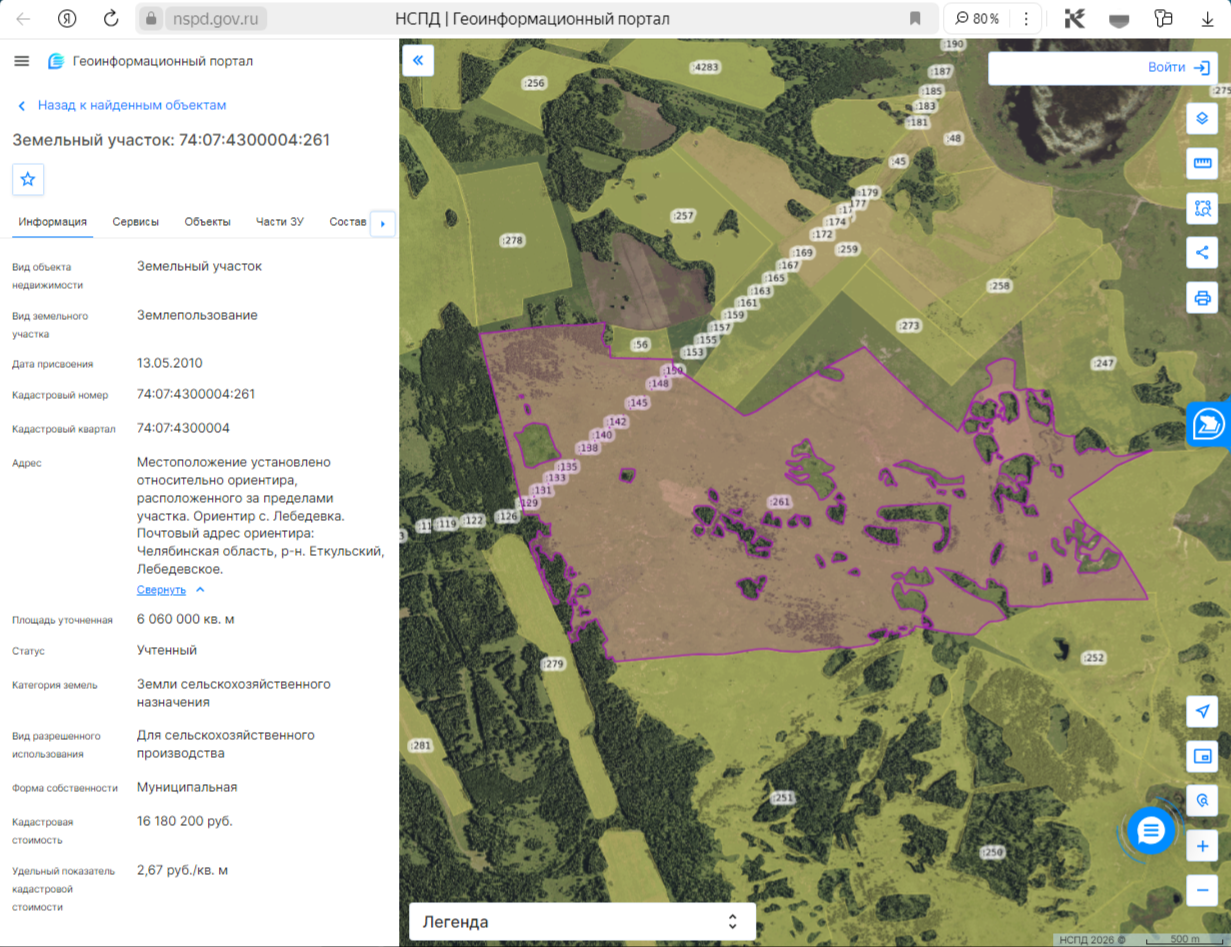
Task: Zoom in on the map
Action: tap(1202, 846)
